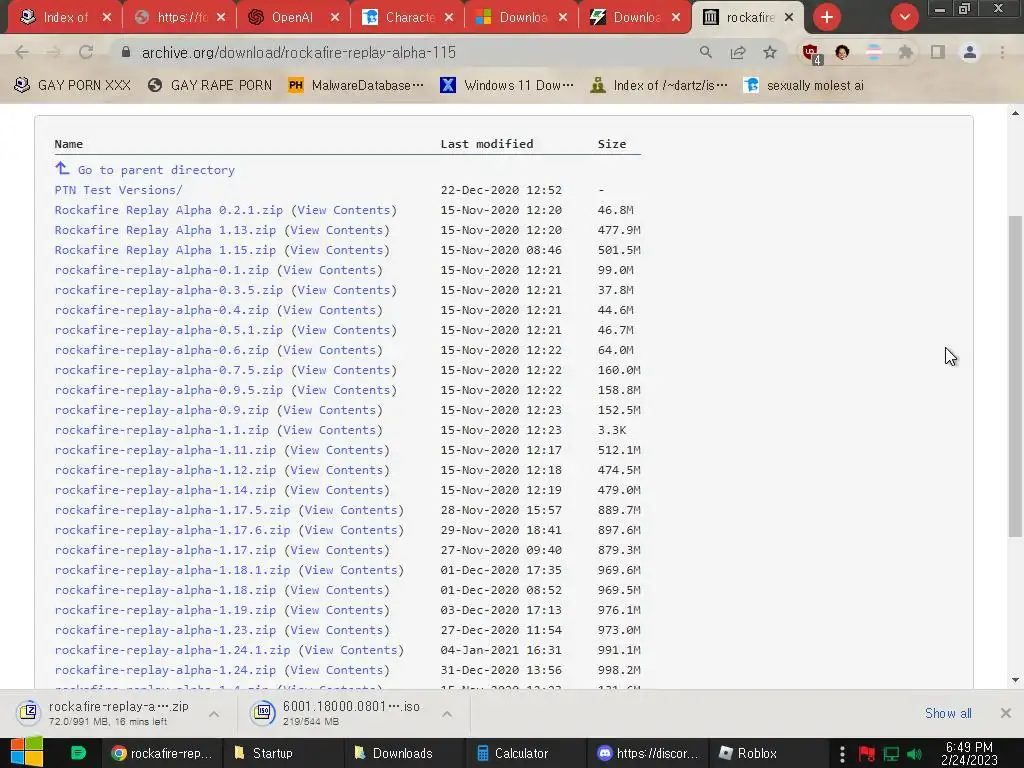The image size is (1024, 768).
Task: Download rockafire-replay-alpha-1.17.6.zip
Action: 172,530
